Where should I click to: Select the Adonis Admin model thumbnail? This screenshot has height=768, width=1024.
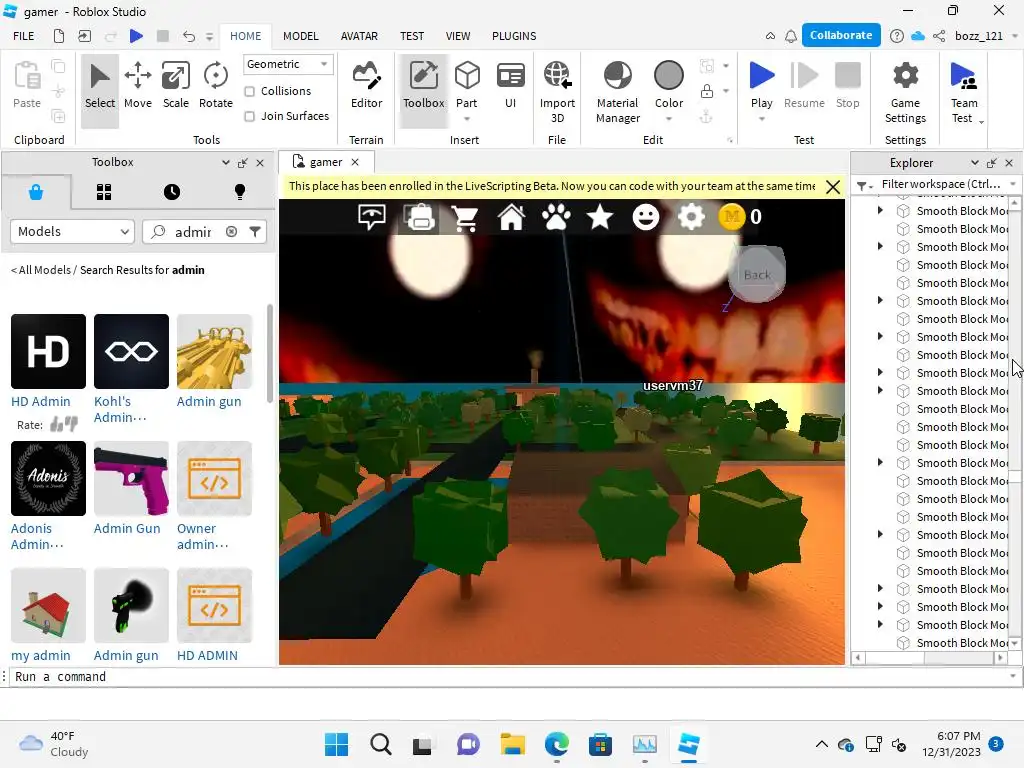tap(48, 479)
